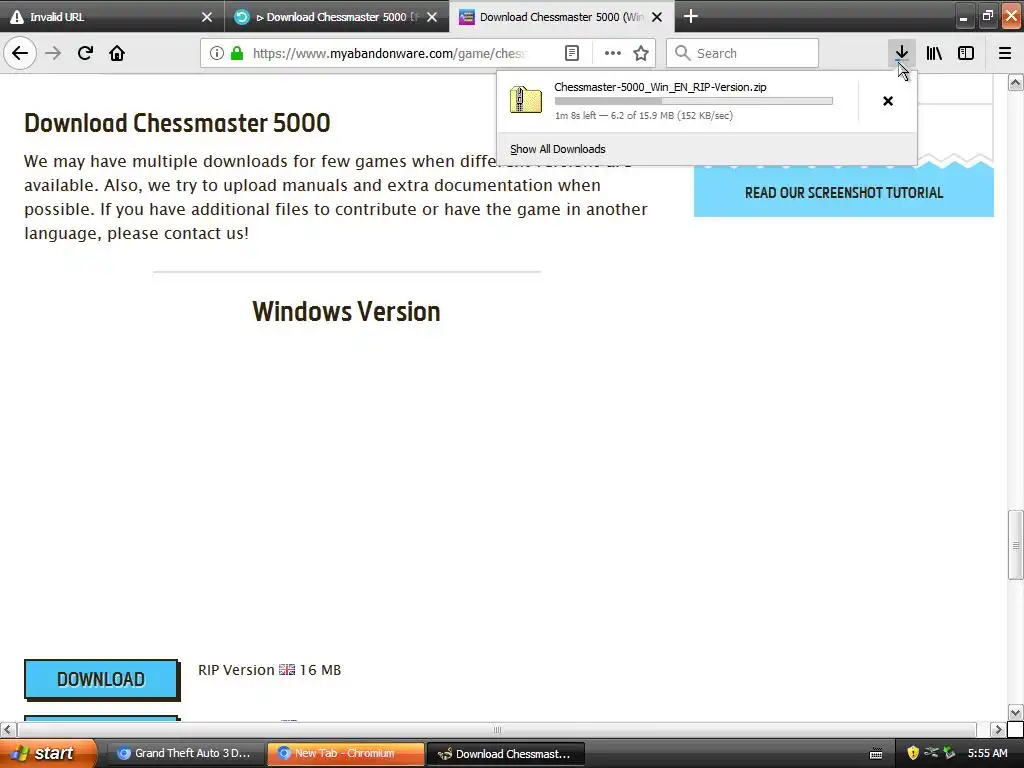This screenshot has height=768, width=1024.
Task: Show sidebars with the sidebar icon
Action: tap(966, 53)
